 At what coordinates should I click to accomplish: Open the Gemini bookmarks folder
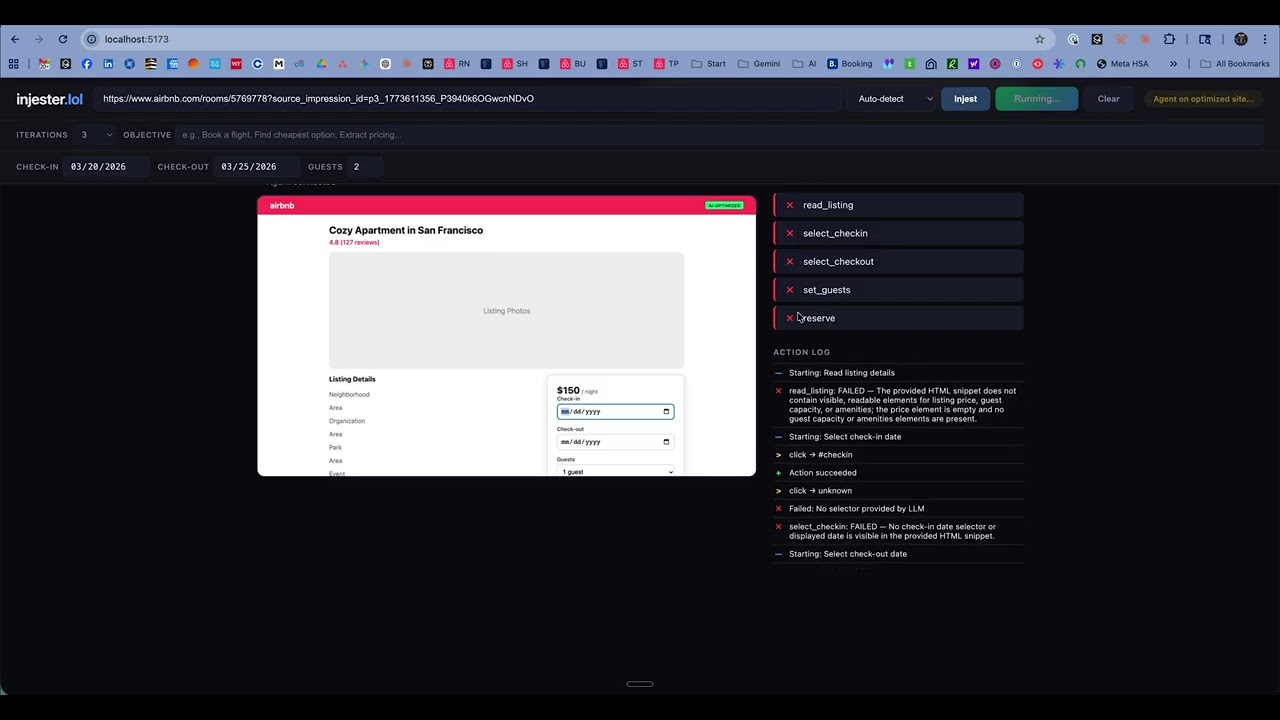[x=759, y=64]
